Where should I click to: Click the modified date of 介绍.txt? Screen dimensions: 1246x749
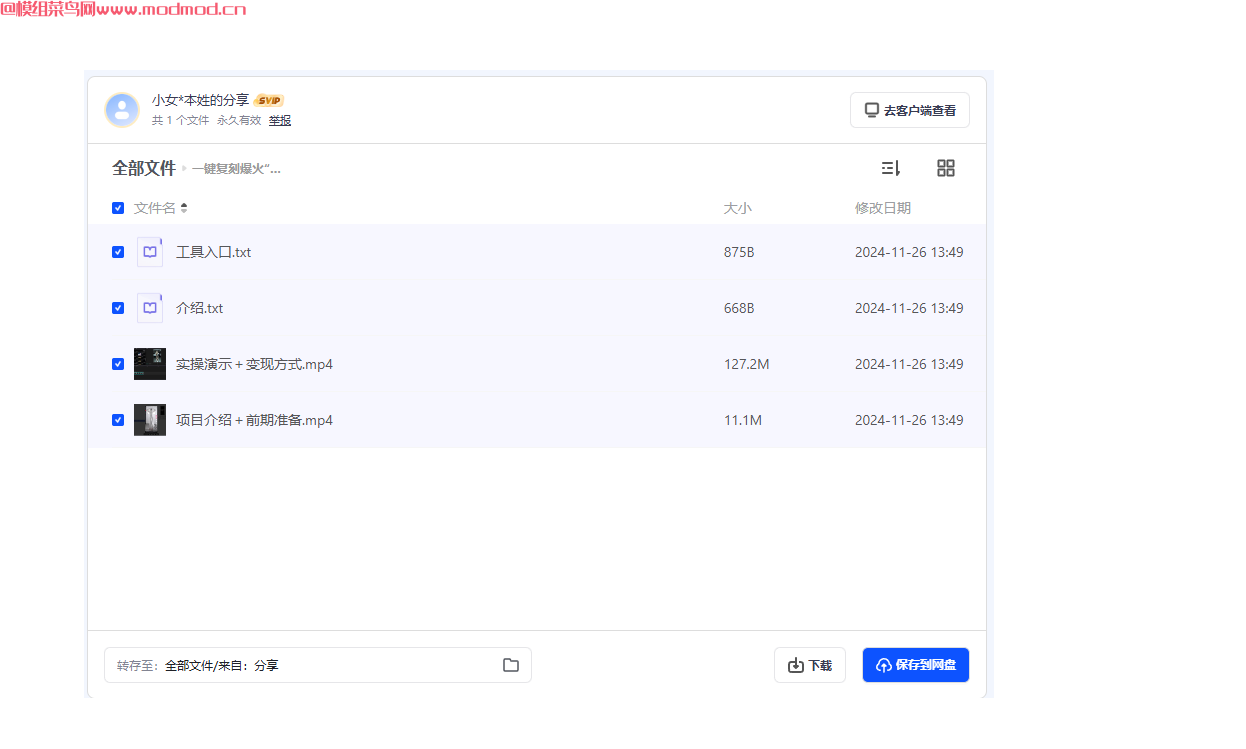(x=909, y=308)
